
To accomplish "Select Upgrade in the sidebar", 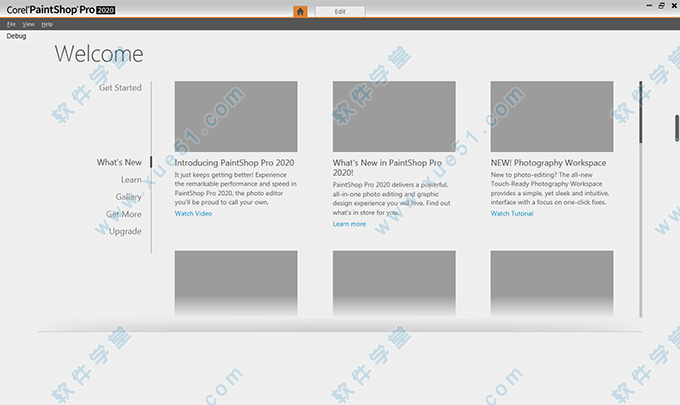I will tap(125, 231).
